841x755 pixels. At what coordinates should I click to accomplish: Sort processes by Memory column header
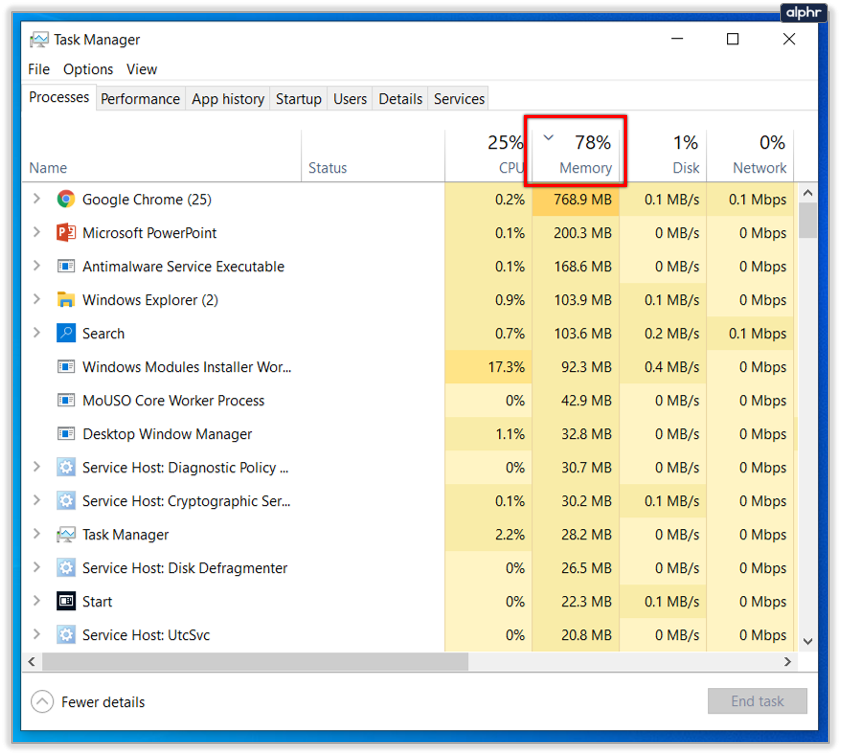[x=576, y=156]
